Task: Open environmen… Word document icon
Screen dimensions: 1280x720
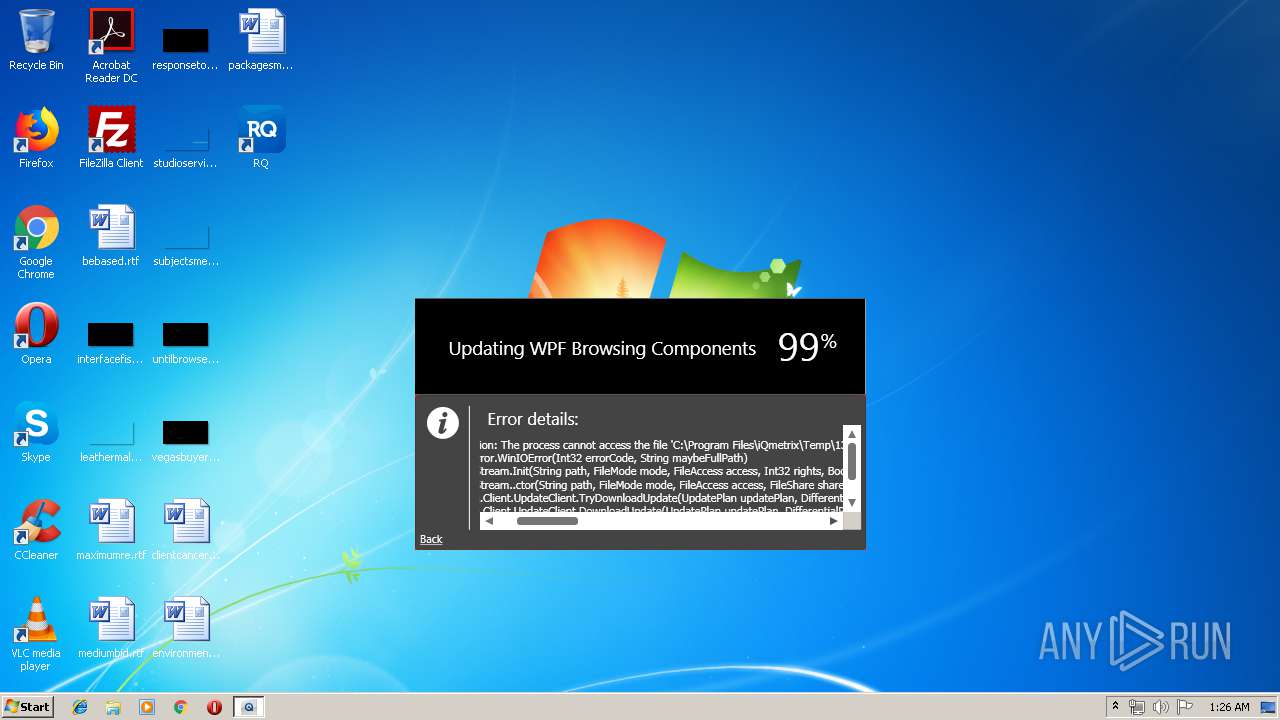Action: (185, 628)
